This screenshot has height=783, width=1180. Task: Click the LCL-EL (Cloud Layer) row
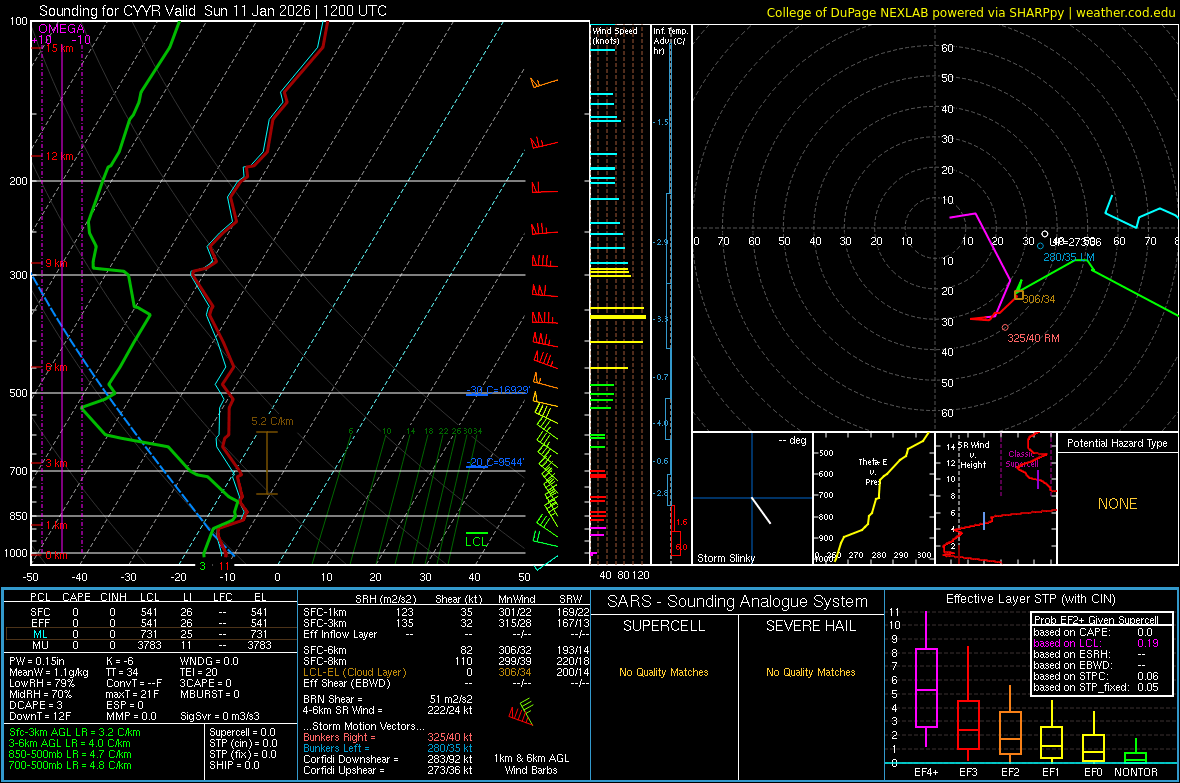tap(446, 672)
